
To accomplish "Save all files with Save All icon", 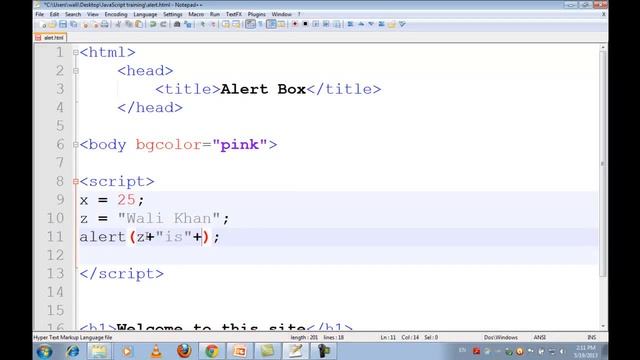I will (x=74, y=24).
